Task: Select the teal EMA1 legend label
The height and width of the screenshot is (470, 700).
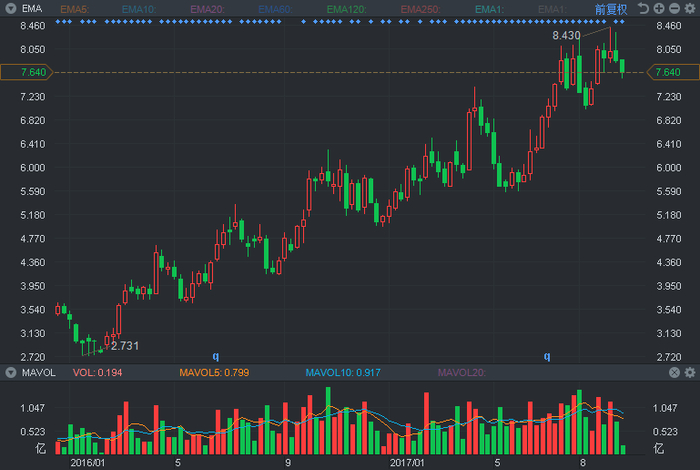Action: click(489, 9)
